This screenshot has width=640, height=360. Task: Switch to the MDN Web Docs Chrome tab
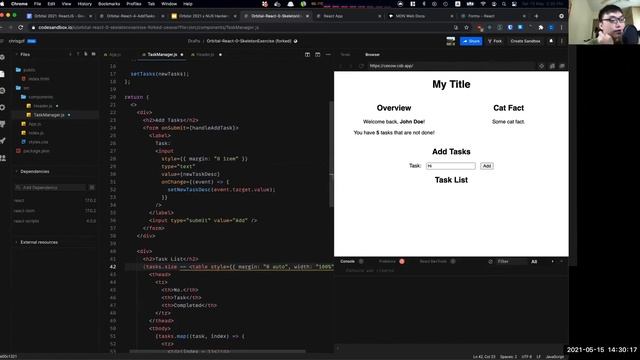click(x=420, y=16)
